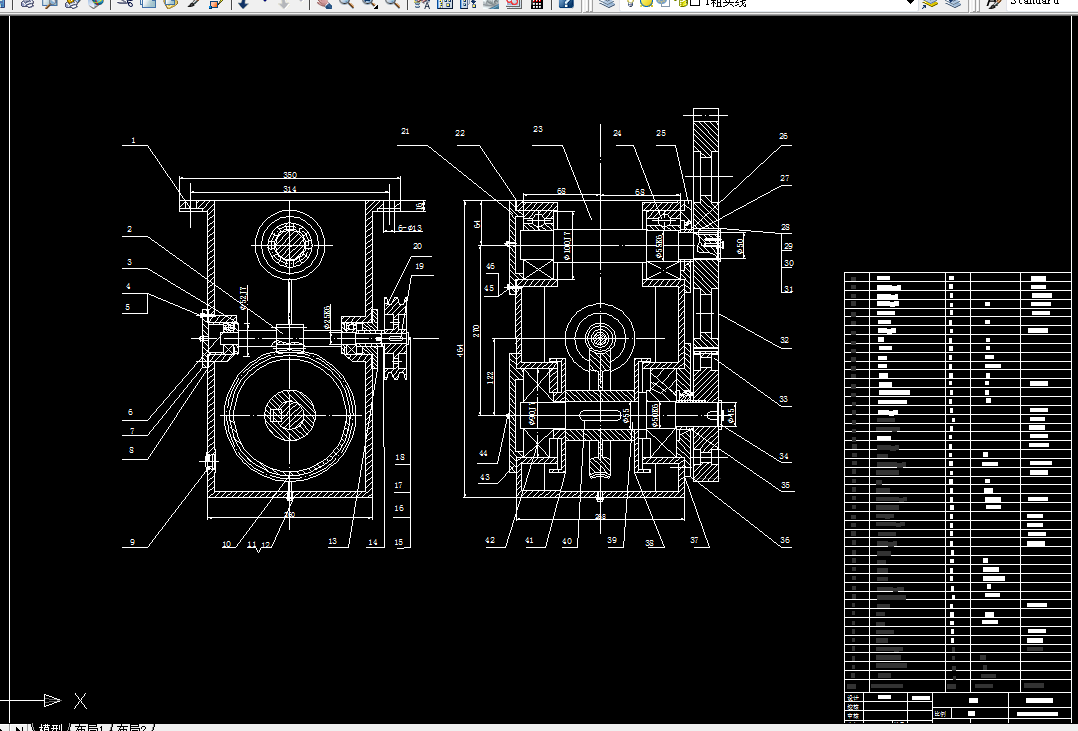Switch to the 布局2 layout tab
Image resolution: width=1078 pixels, height=731 pixels.
pos(133,727)
